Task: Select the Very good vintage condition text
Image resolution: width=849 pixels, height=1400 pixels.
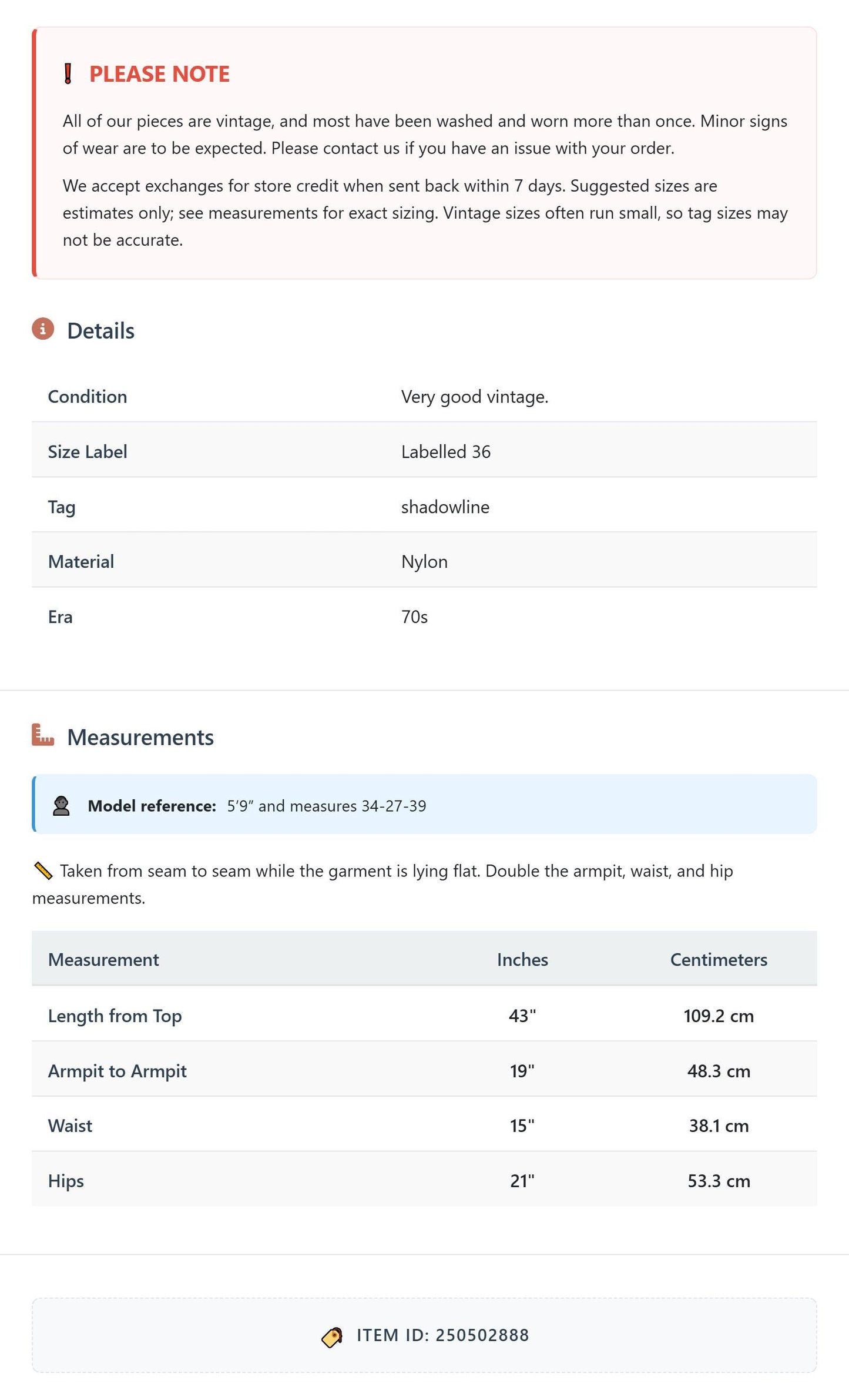Action: [x=475, y=397]
